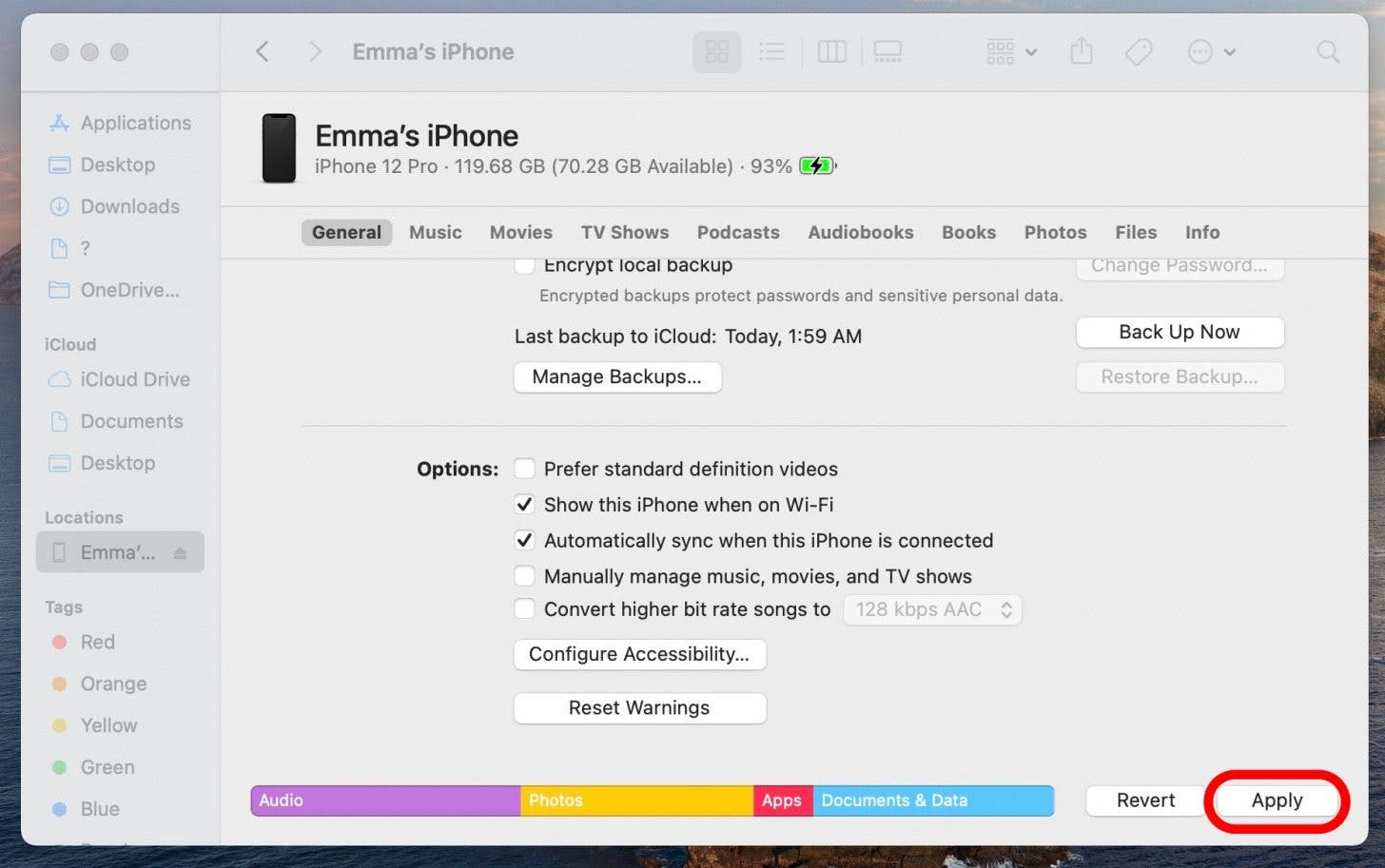Image resolution: width=1385 pixels, height=868 pixels.
Task: Eject Emma's iPhone from sidebar
Action: (180, 552)
